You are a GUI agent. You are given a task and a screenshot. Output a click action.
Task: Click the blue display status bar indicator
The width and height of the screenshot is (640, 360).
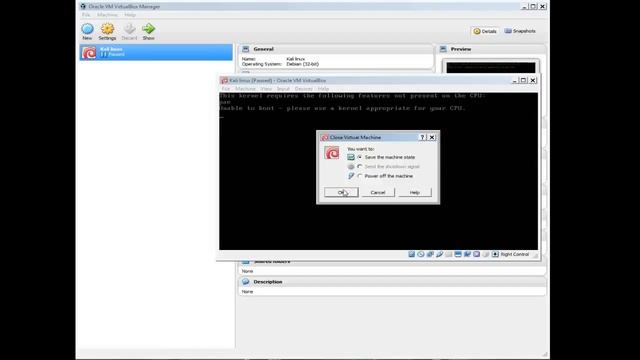click(458, 254)
